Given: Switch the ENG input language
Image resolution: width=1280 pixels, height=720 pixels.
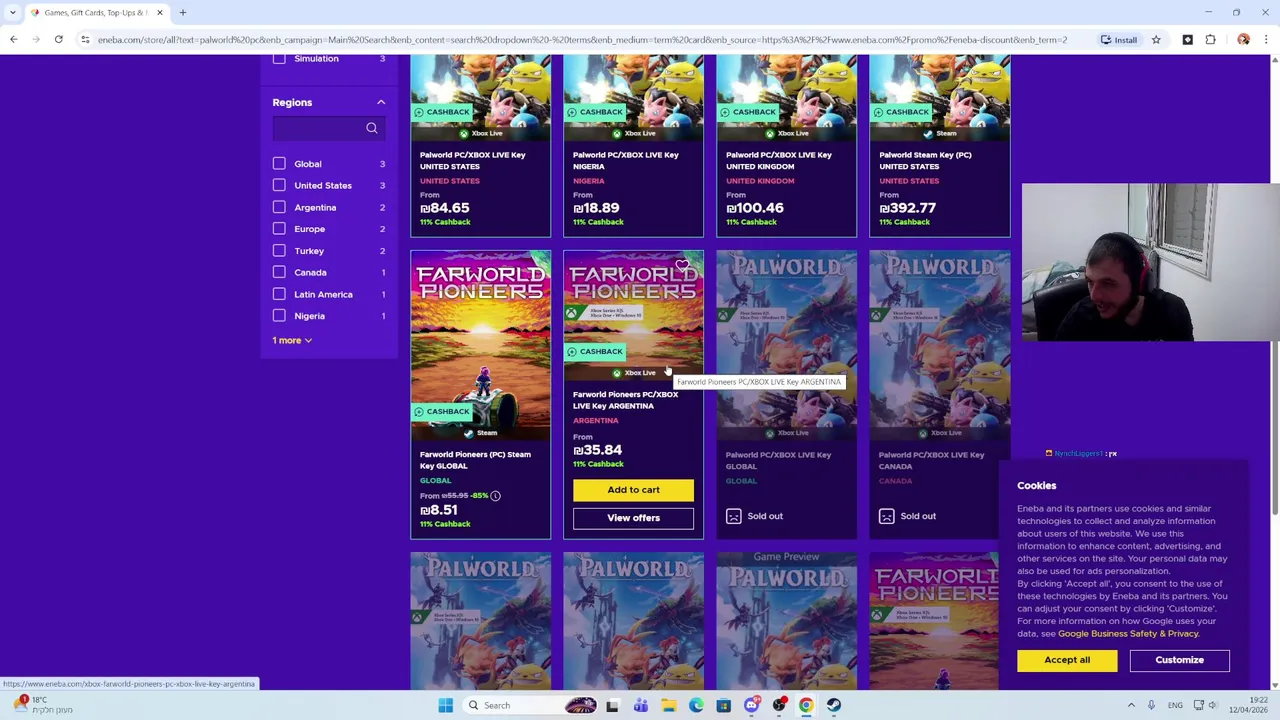Looking at the screenshot, I should tap(1176, 705).
